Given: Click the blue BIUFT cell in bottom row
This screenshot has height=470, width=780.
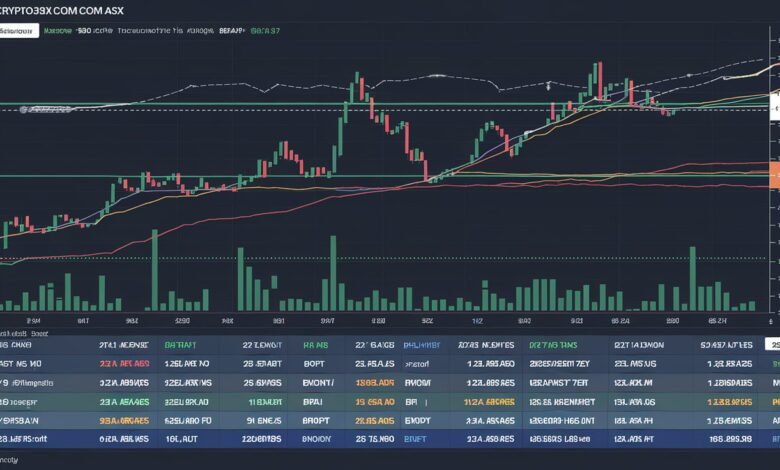Looking at the screenshot, I should (415, 439).
